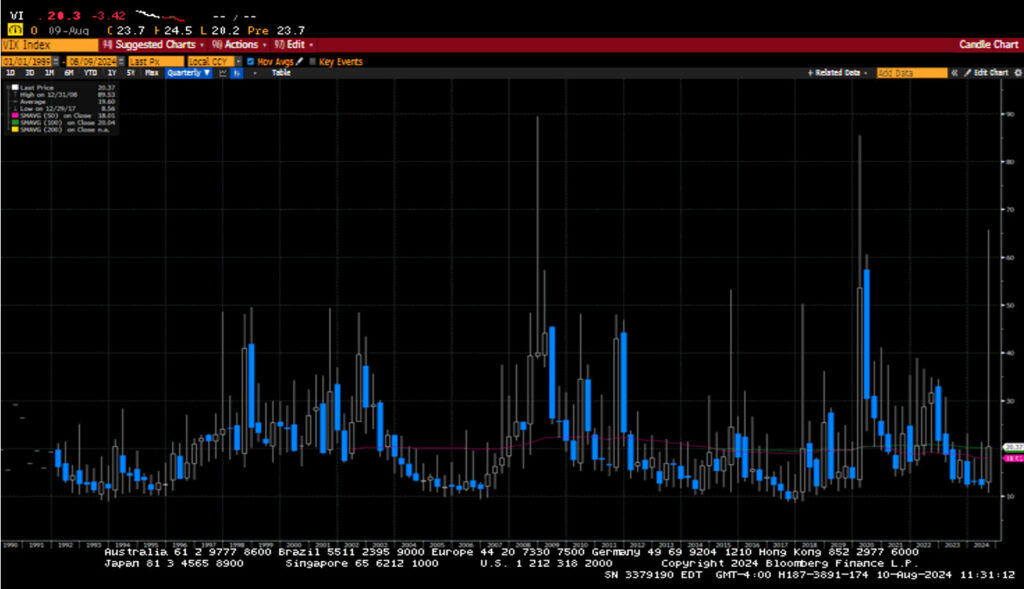The image size is (1024, 589).
Task: Uncheck the Mov Avgs checkbox
Action: pyautogui.click(x=251, y=62)
